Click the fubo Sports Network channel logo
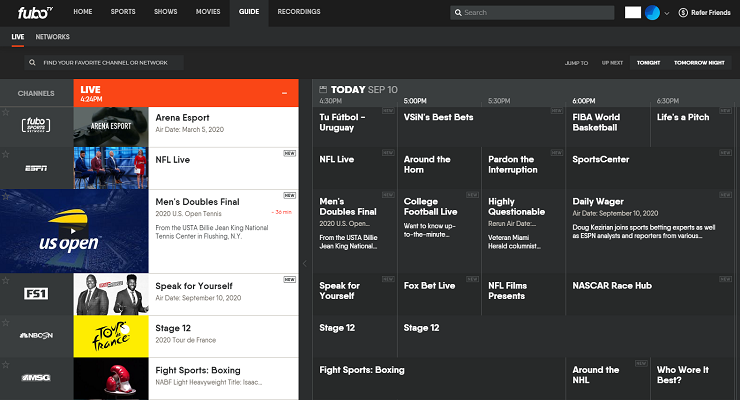Image resolution: width=740 pixels, height=400 pixels. 36,125
